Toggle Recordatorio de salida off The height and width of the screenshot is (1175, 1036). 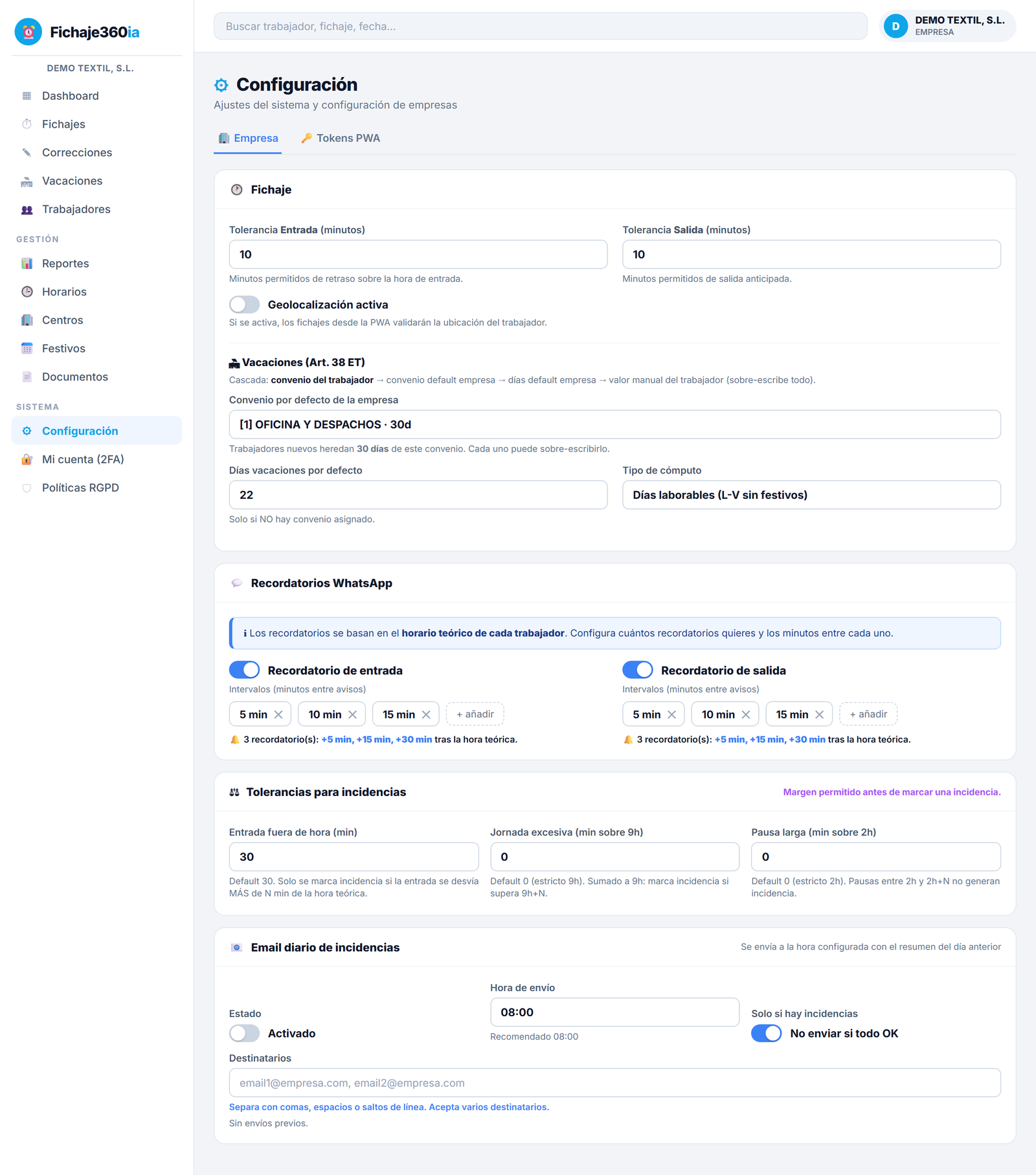tap(637, 670)
